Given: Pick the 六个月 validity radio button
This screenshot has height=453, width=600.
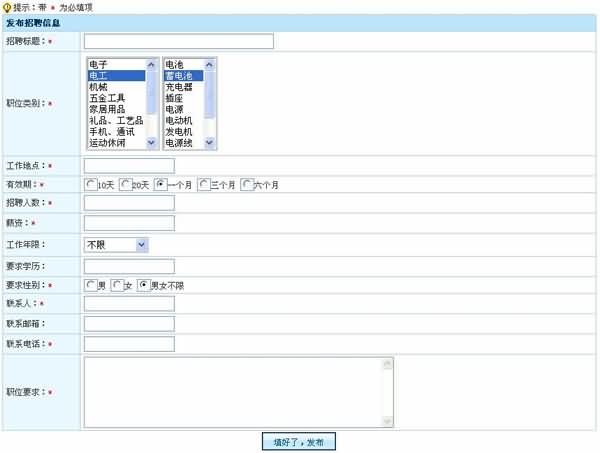Looking at the screenshot, I should (247, 185).
